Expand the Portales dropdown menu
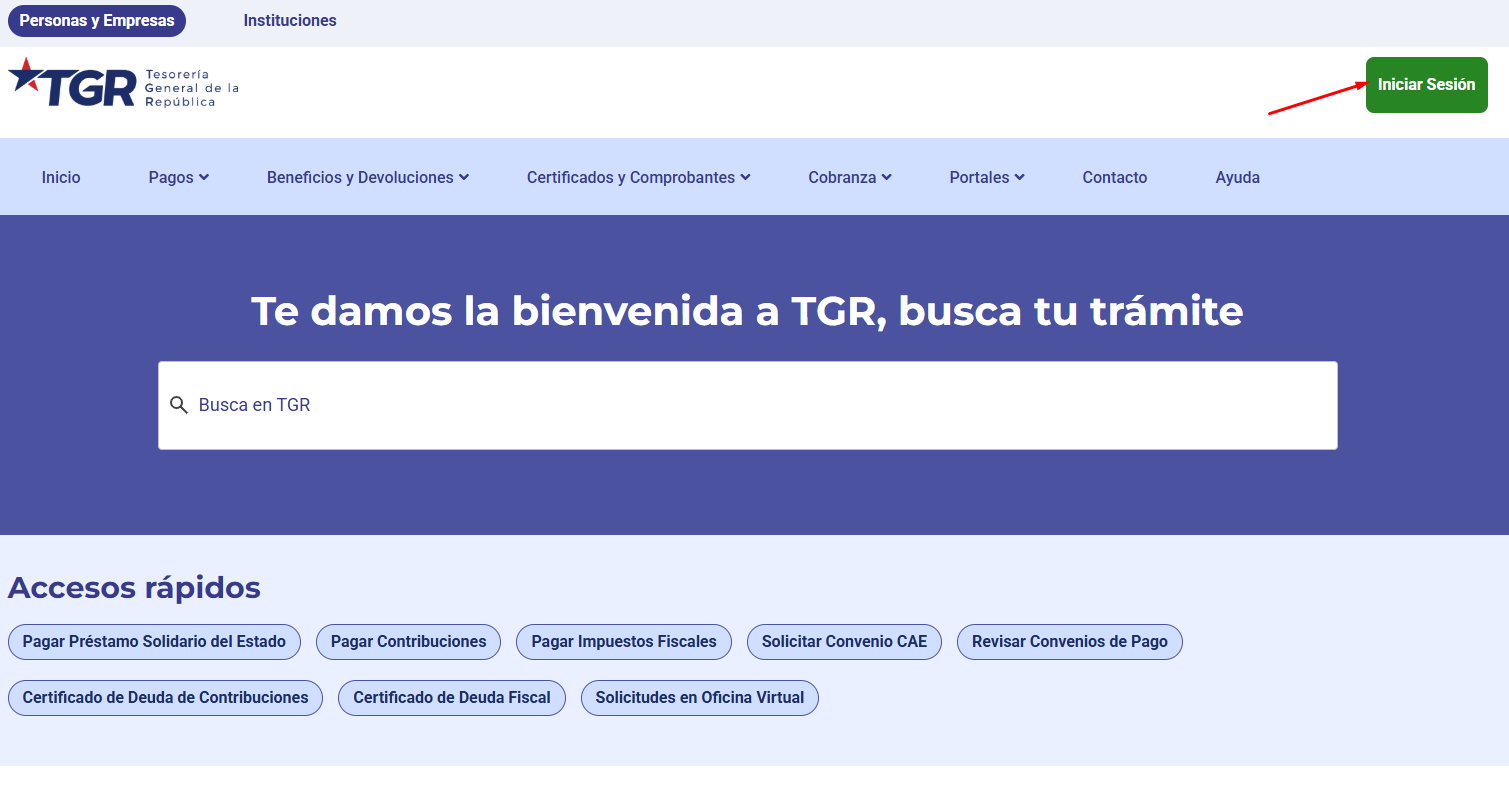This screenshot has width=1509, height=787. [x=987, y=177]
